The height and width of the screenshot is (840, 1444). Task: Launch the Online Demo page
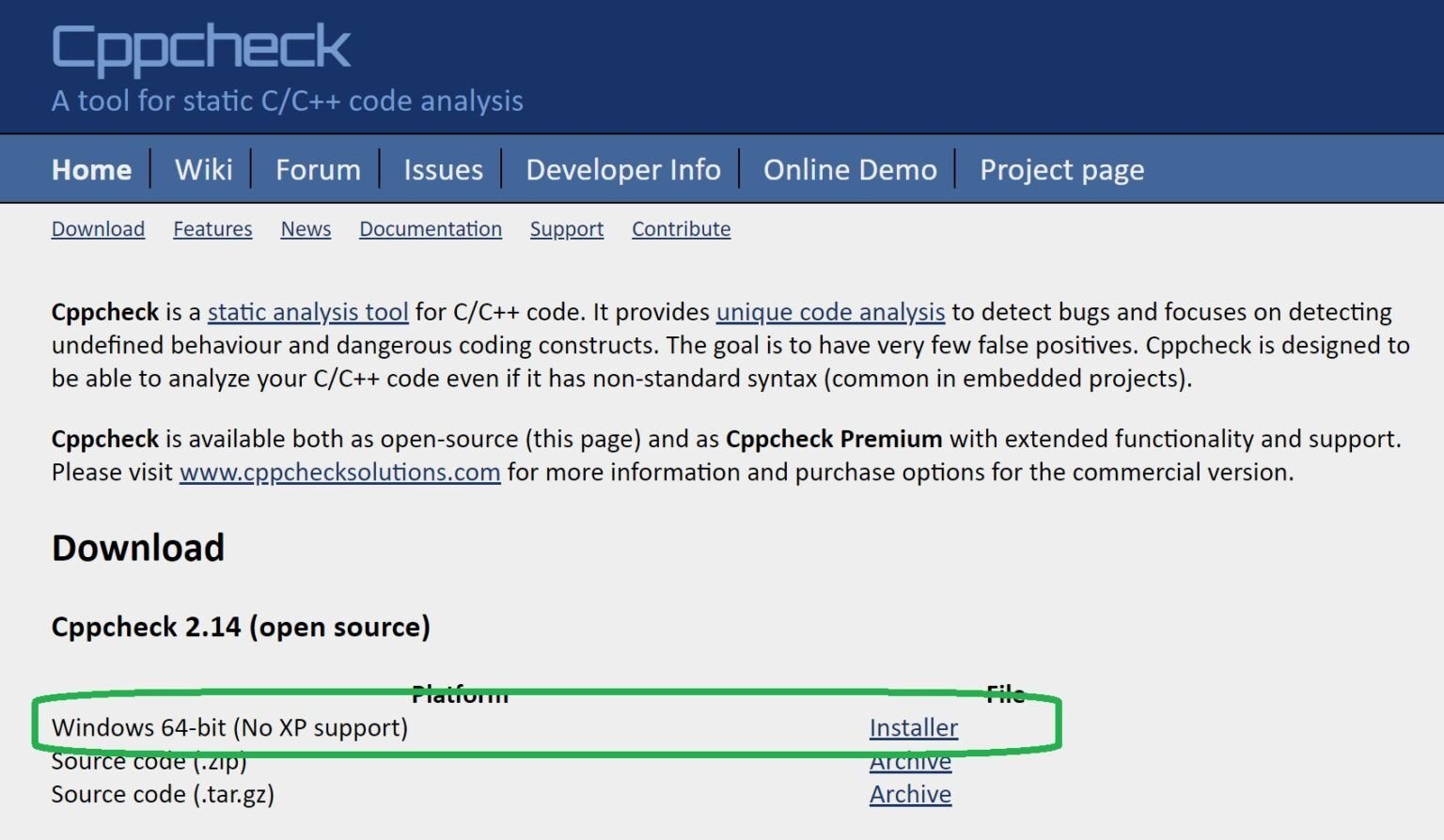point(849,169)
